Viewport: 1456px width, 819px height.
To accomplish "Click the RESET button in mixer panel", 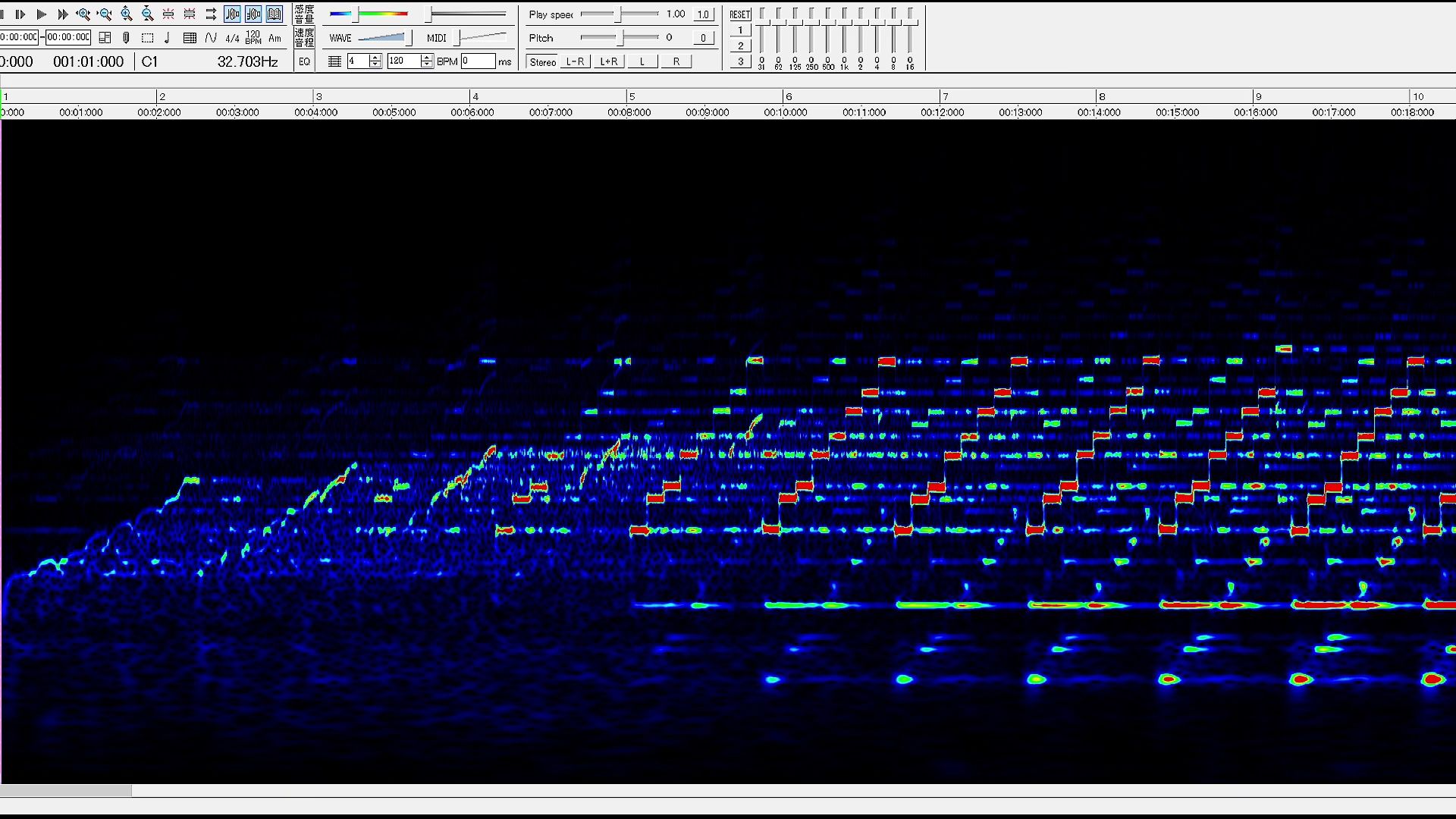I will pyautogui.click(x=740, y=13).
